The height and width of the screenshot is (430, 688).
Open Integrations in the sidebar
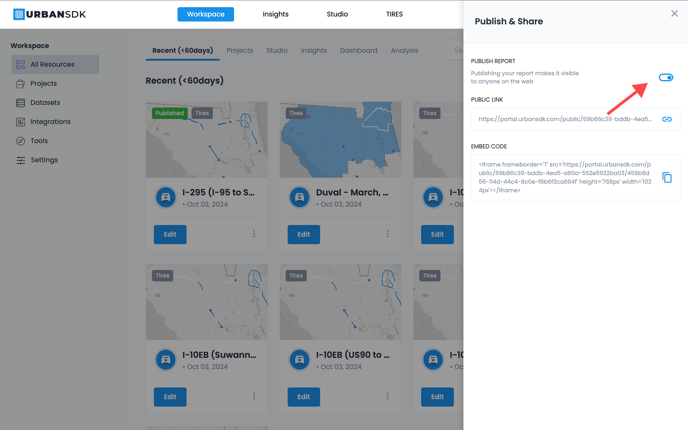point(50,122)
